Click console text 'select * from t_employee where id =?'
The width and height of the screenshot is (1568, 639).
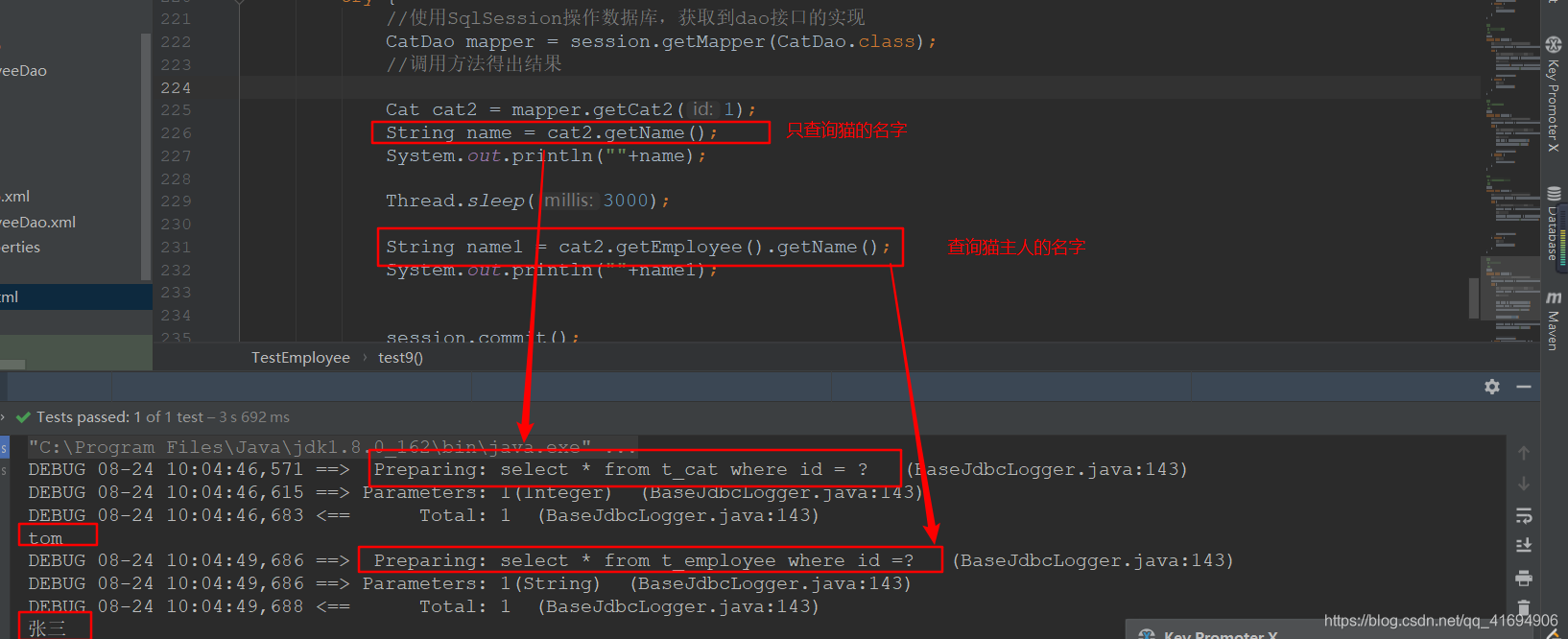pos(706,560)
